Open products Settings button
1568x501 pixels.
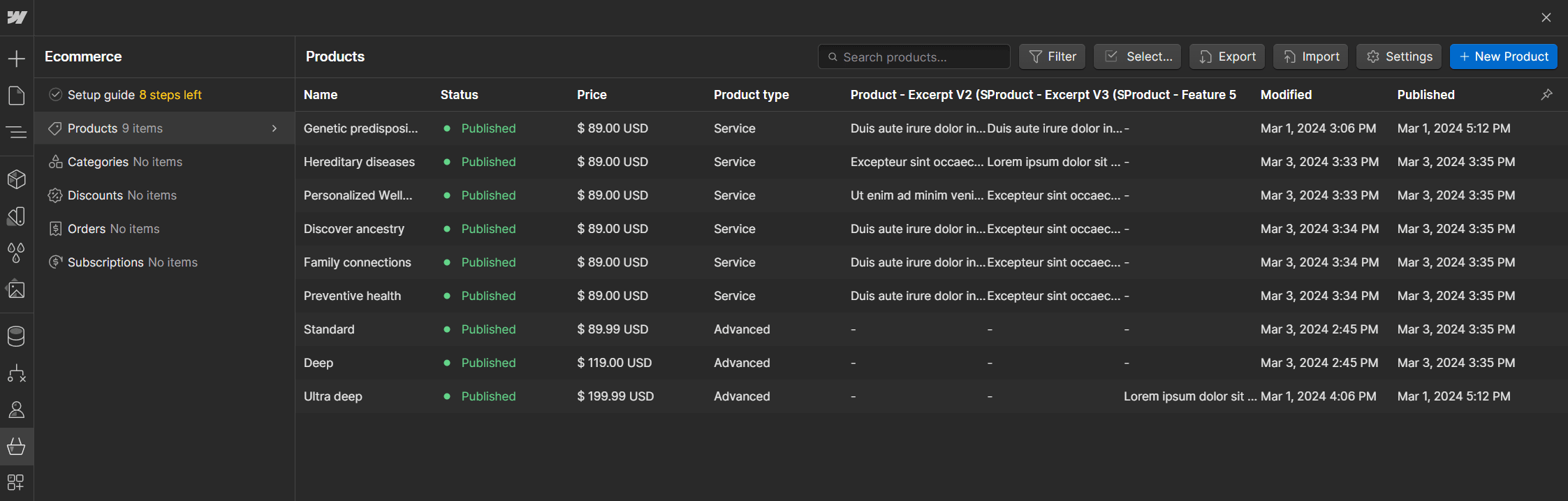[x=1399, y=57]
